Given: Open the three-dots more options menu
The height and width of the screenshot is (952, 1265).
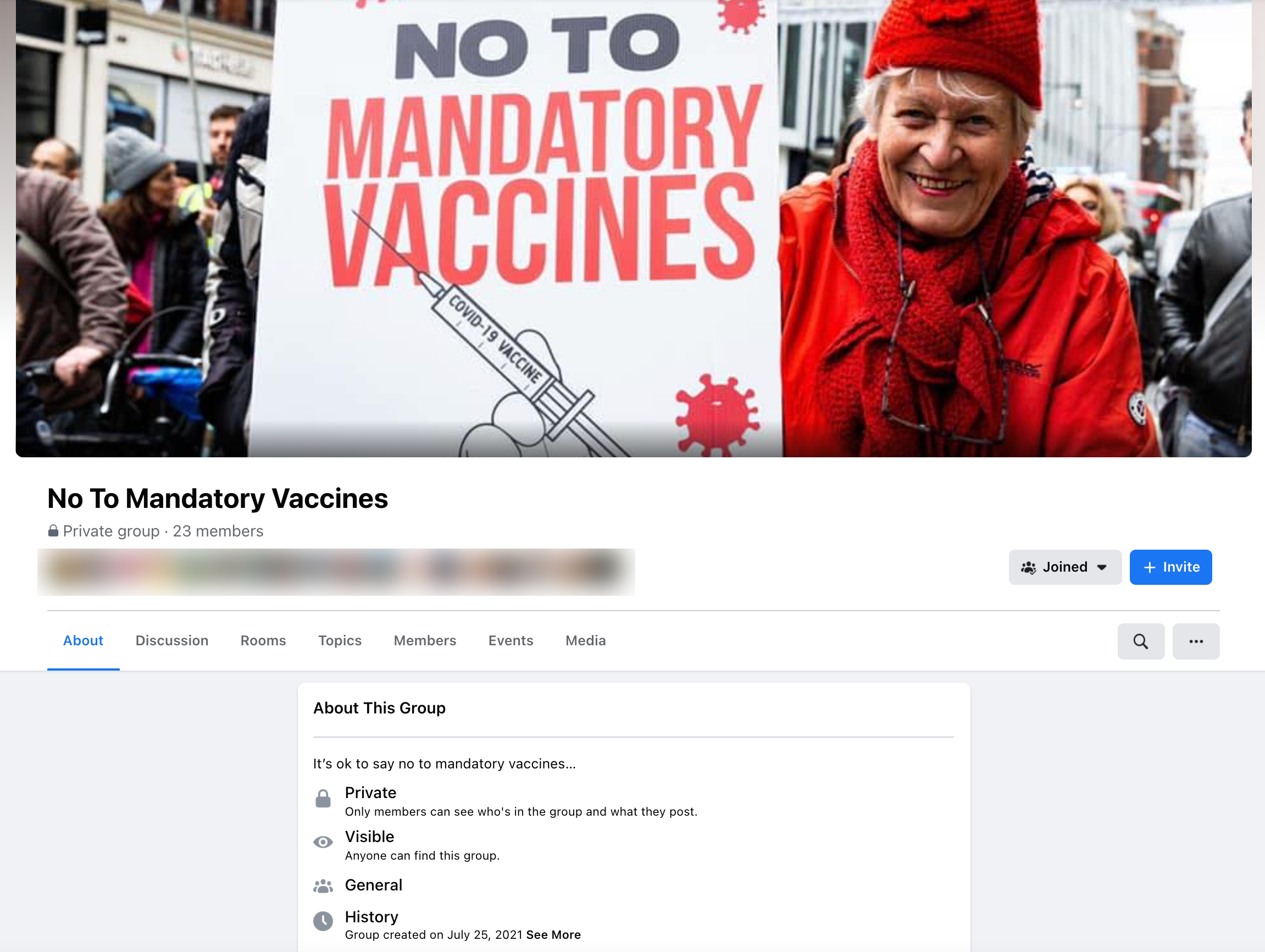Looking at the screenshot, I should (x=1196, y=641).
